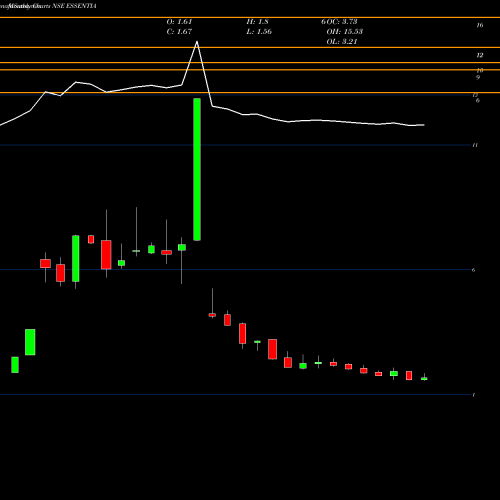Click the '12' price axis label
Viewport: 500px width, 500px height.
point(480,55)
